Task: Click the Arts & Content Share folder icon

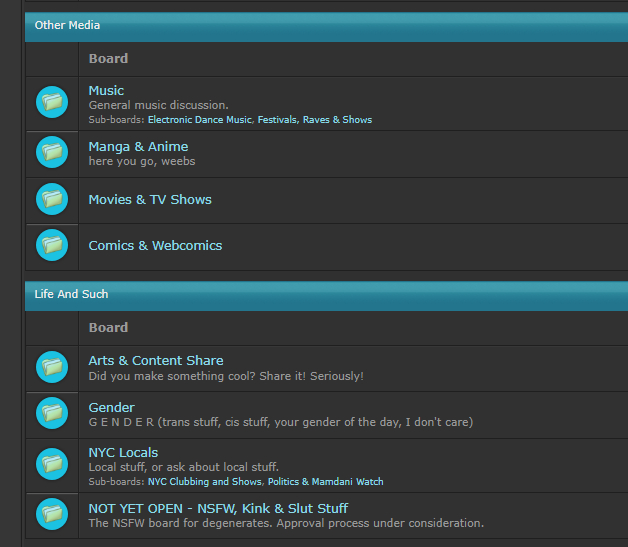Action: (x=52, y=367)
